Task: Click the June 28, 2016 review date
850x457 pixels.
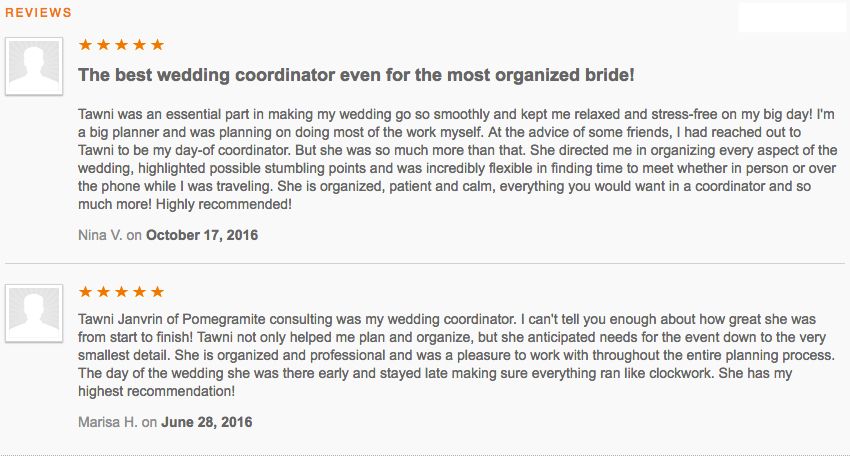Action: click(207, 422)
